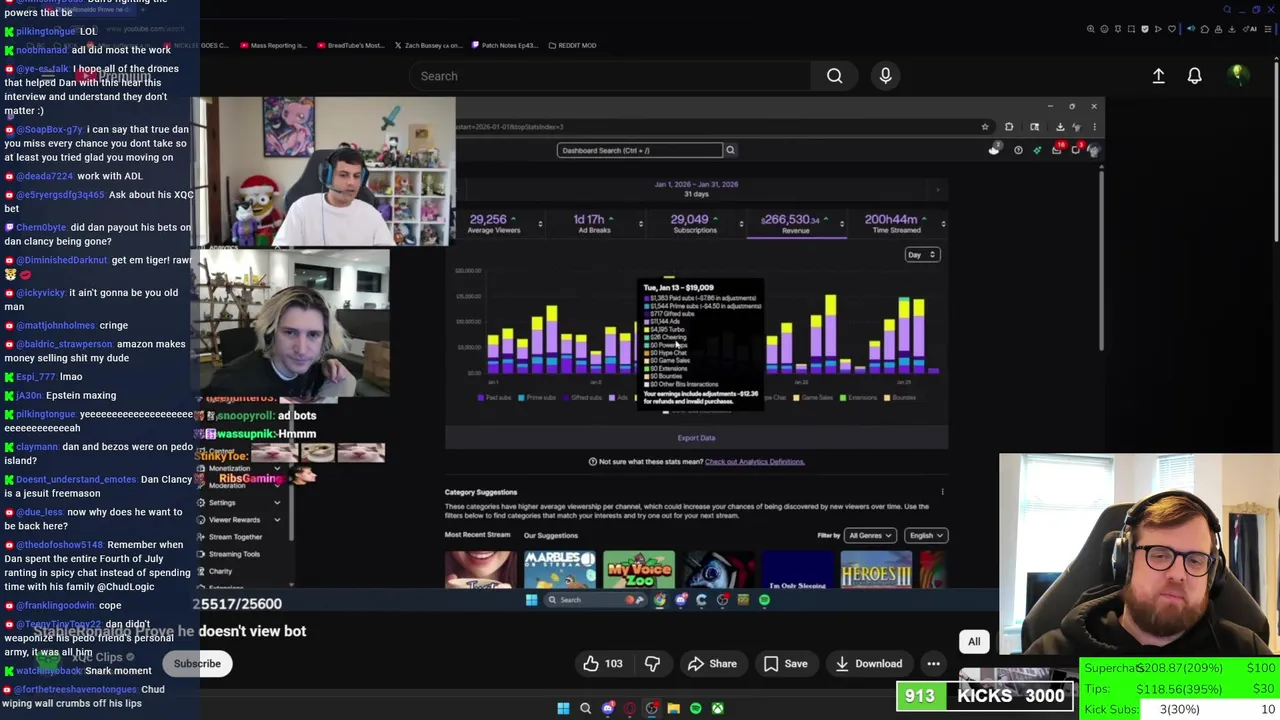Image resolution: width=1280 pixels, height=720 pixels.
Task: Open Spotify icon in inner streamed taskbar
Action: (x=764, y=600)
